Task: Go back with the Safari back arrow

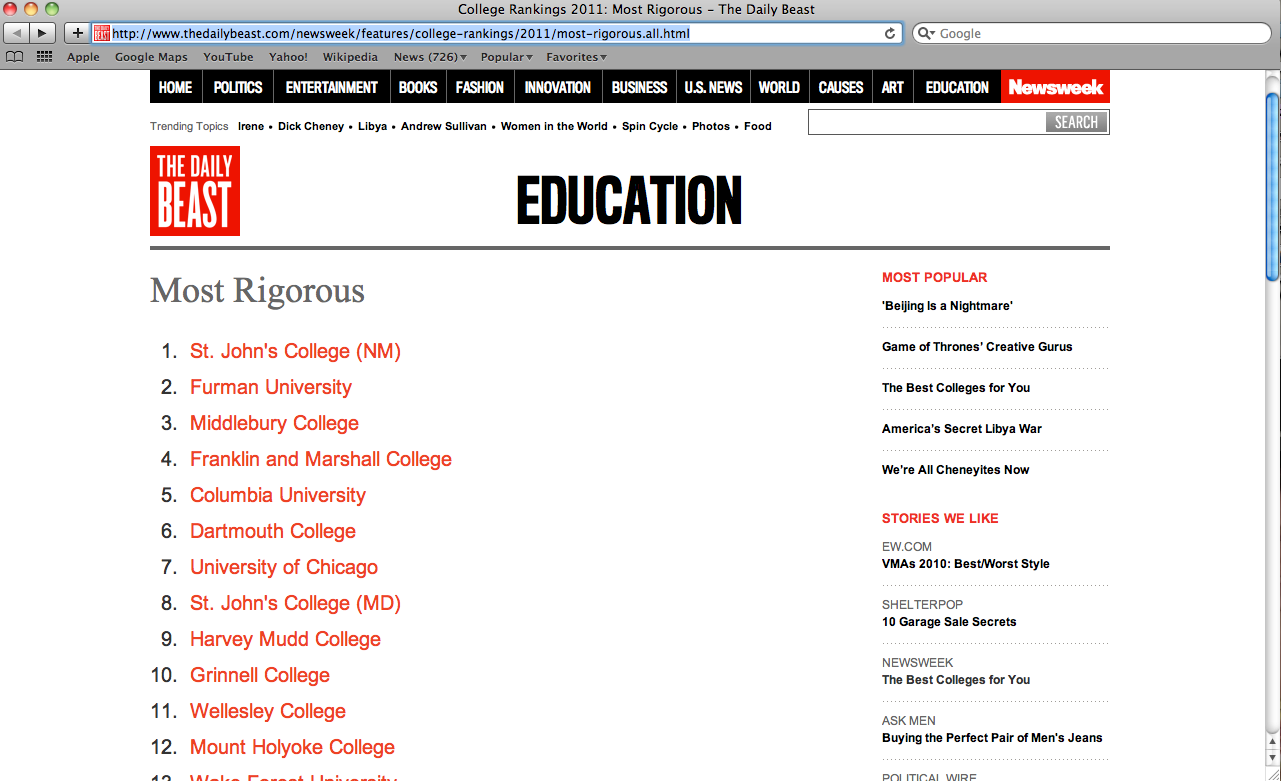Action: (x=17, y=33)
